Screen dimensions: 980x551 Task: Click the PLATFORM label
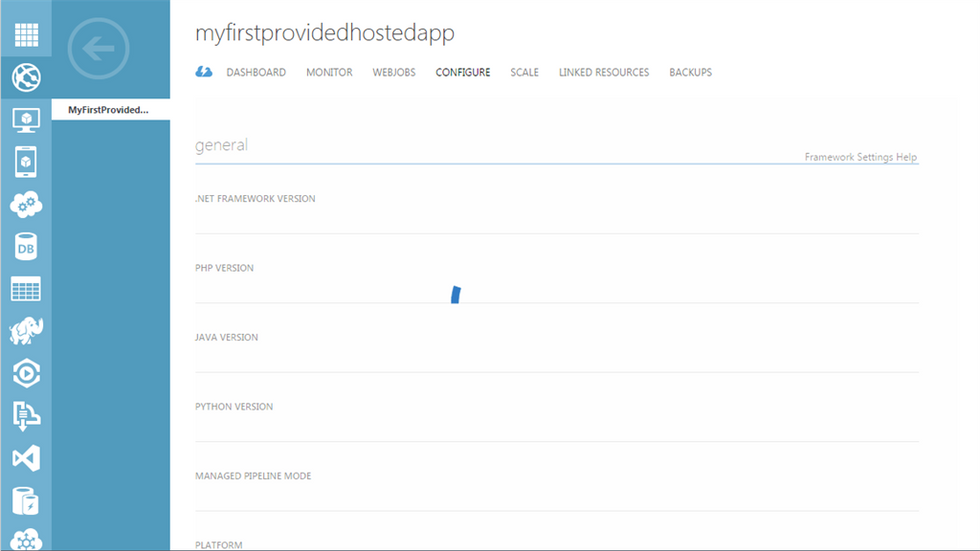coord(219,545)
